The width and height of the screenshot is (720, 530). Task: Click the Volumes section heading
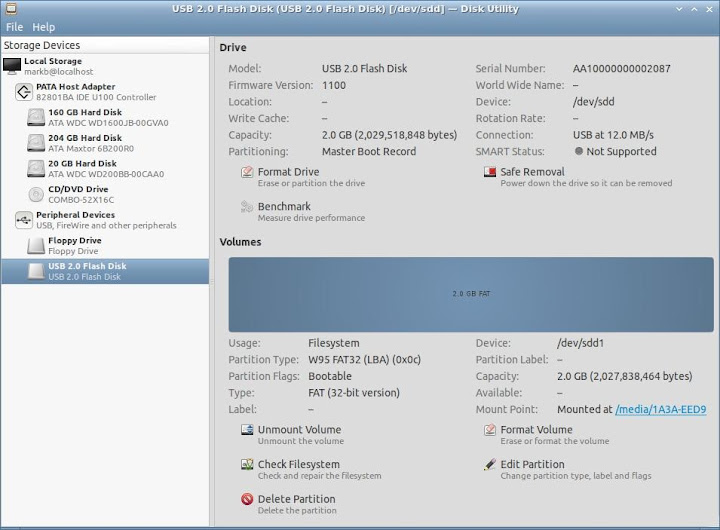[x=240, y=242]
